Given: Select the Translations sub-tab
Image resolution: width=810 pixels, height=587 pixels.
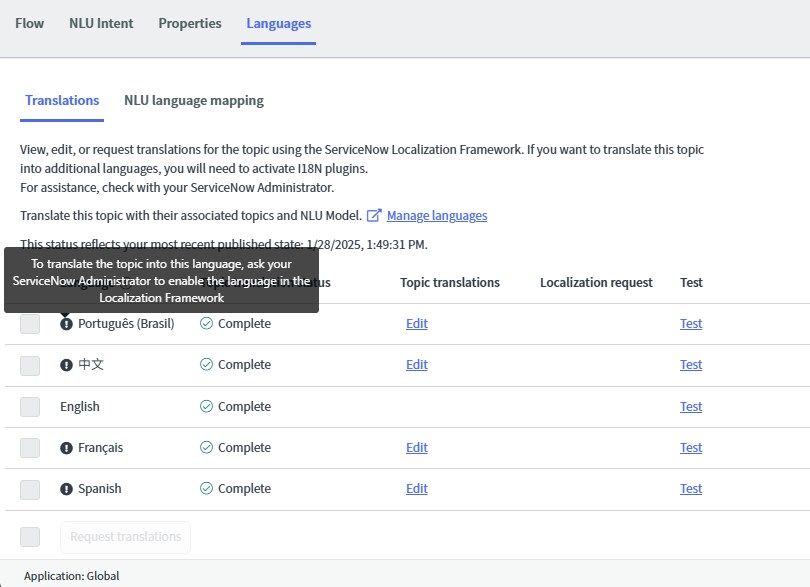Looking at the screenshot, I should point(62,100).
